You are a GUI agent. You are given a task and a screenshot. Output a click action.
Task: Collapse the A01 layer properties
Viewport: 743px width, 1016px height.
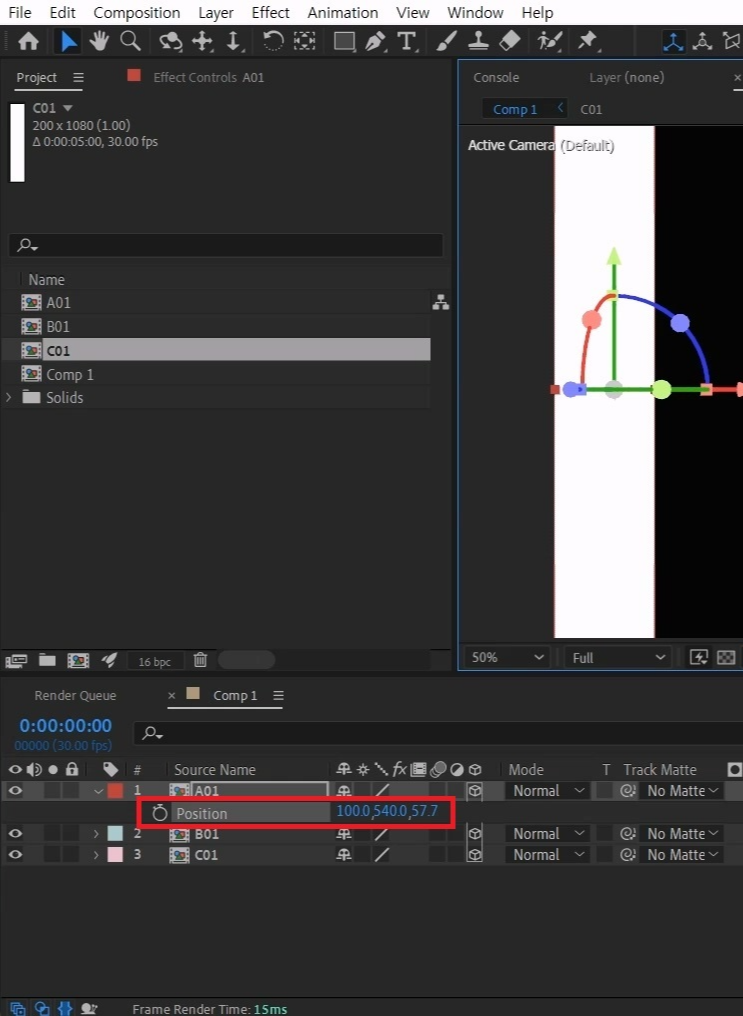click(98, 791)
